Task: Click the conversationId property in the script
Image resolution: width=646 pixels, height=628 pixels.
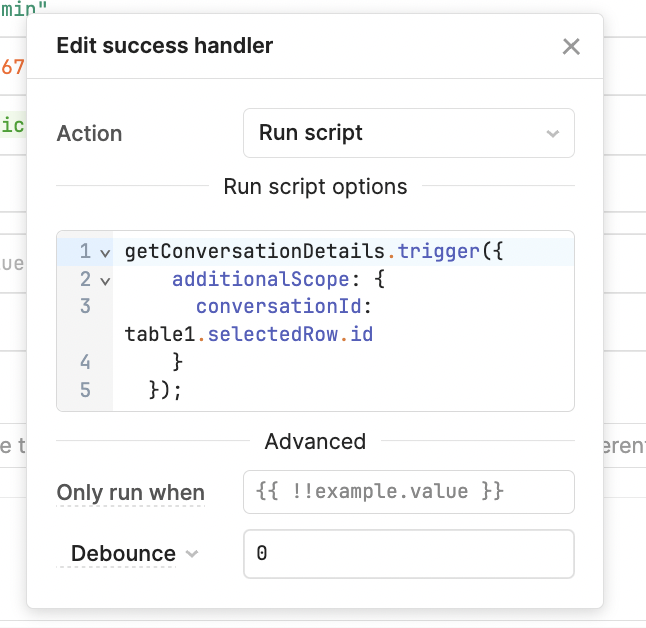Action: (x=279, y=306)
